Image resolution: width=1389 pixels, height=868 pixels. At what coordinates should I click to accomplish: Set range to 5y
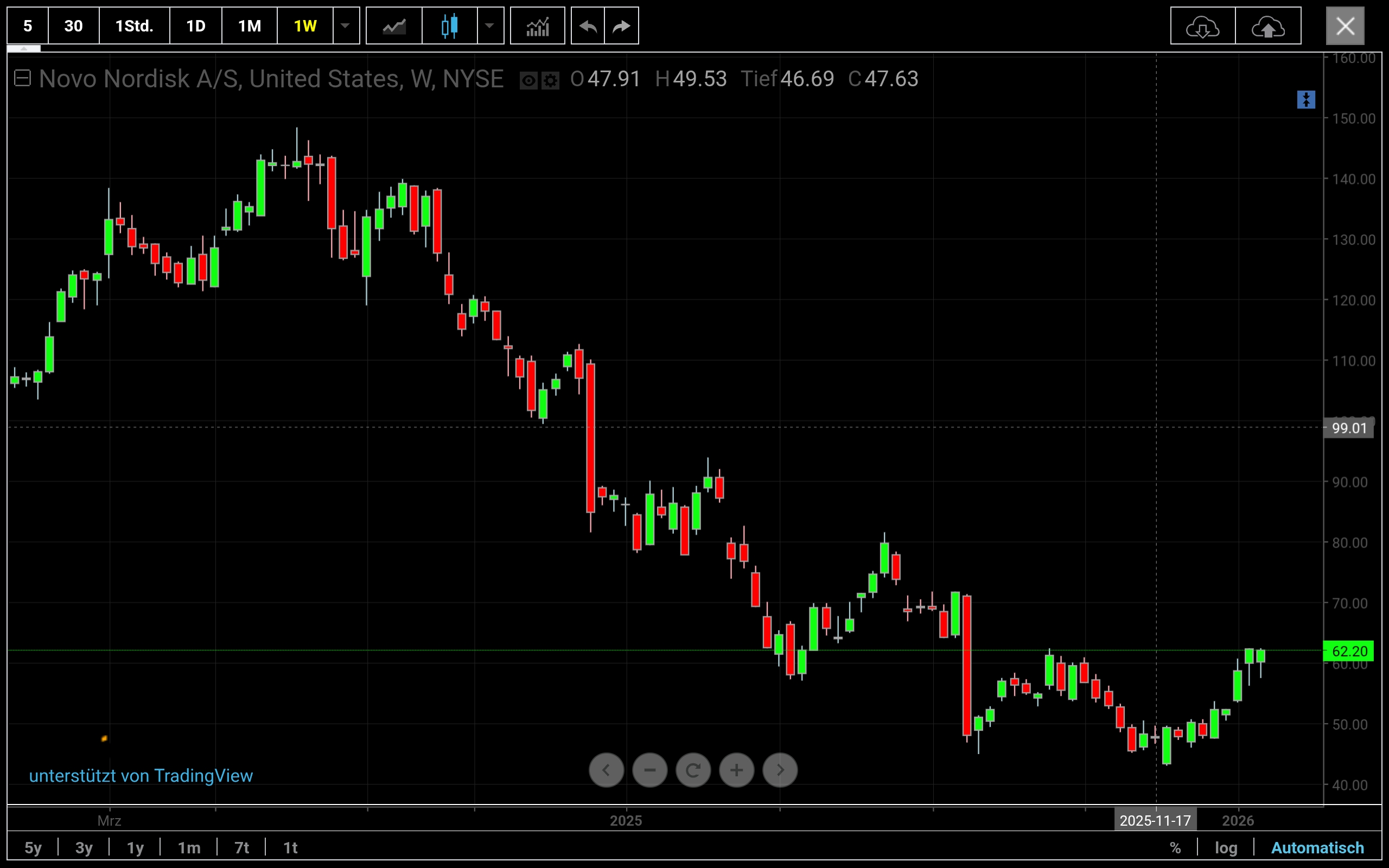(x=33, y=848)
